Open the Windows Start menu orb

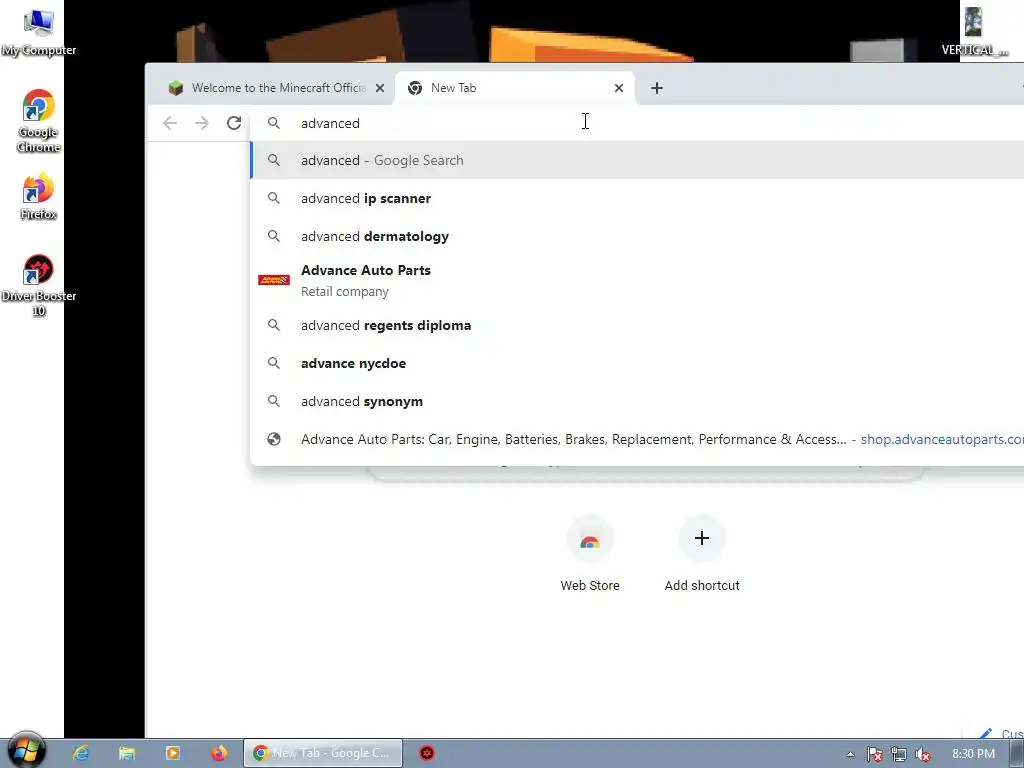[25, 752]
